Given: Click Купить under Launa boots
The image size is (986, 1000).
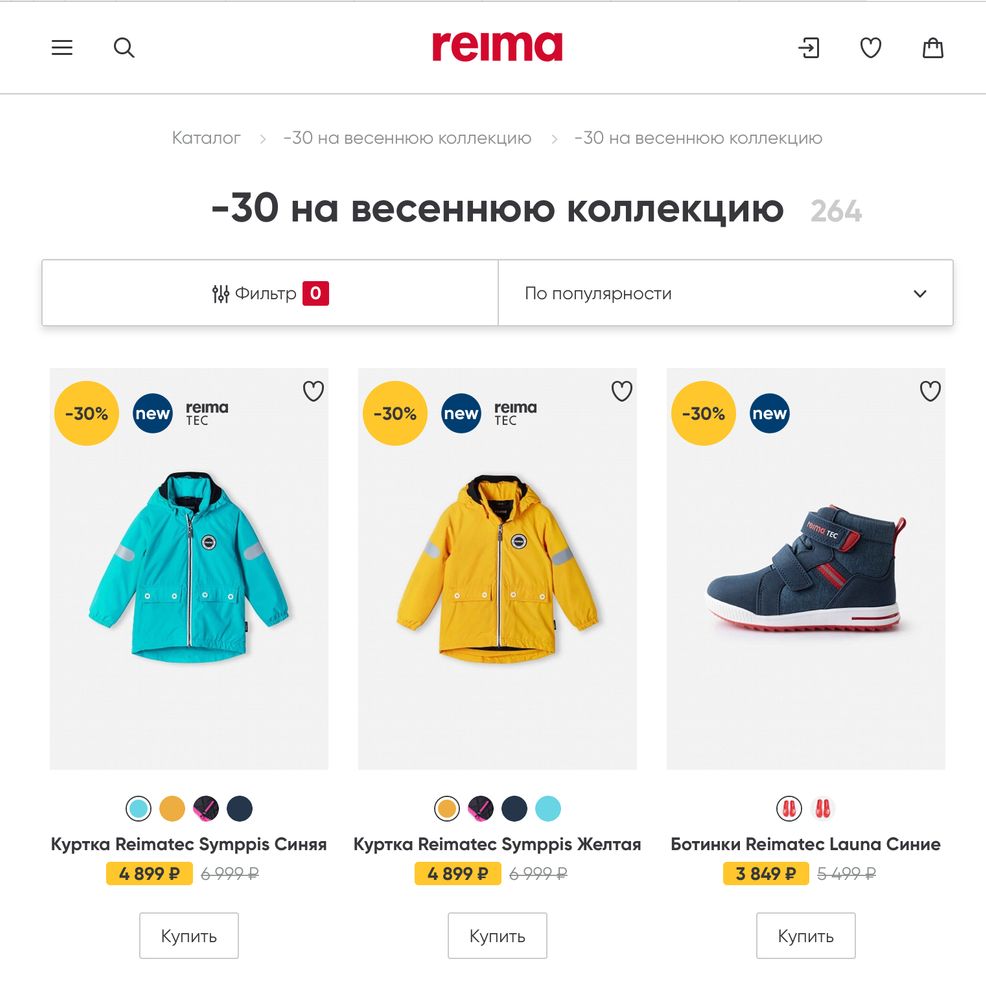Looking at the screenshot, I should [x=806, y=936].
